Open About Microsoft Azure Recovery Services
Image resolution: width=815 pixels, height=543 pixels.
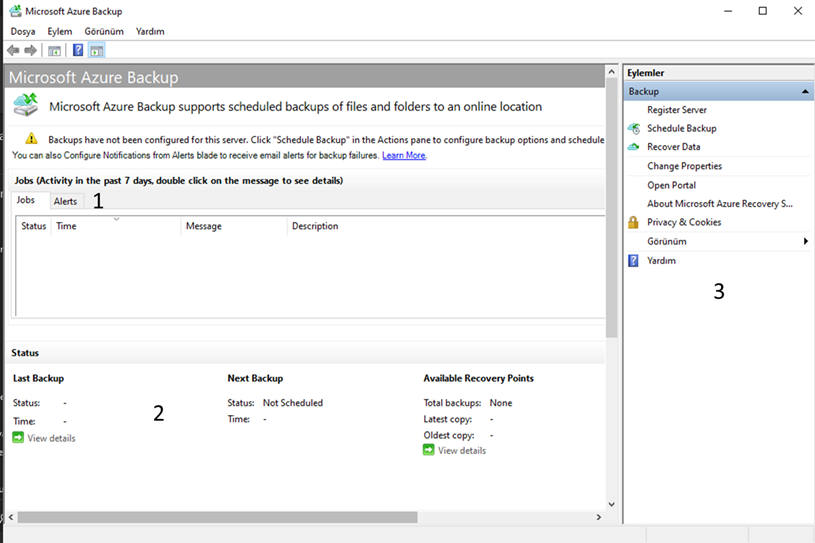click(720, 204)
